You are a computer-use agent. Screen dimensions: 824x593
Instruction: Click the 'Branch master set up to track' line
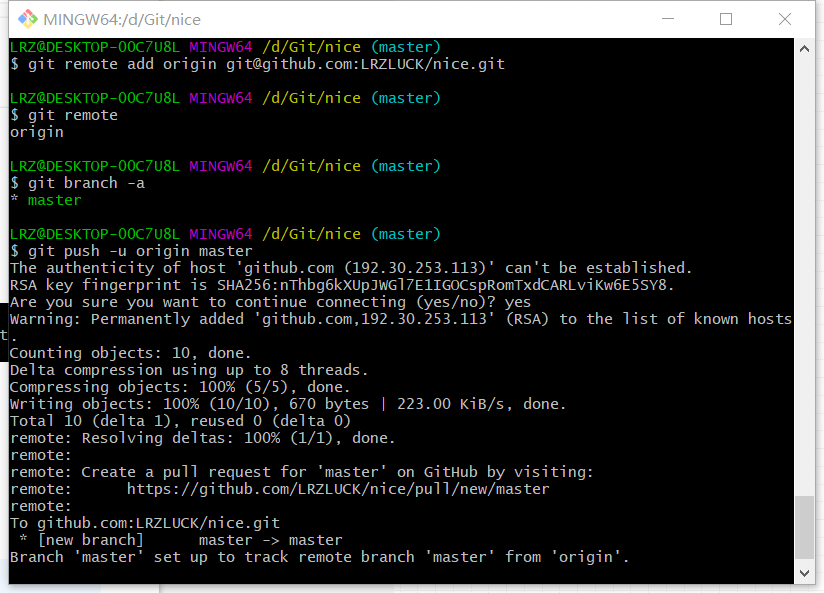click(x=320, y=557)
